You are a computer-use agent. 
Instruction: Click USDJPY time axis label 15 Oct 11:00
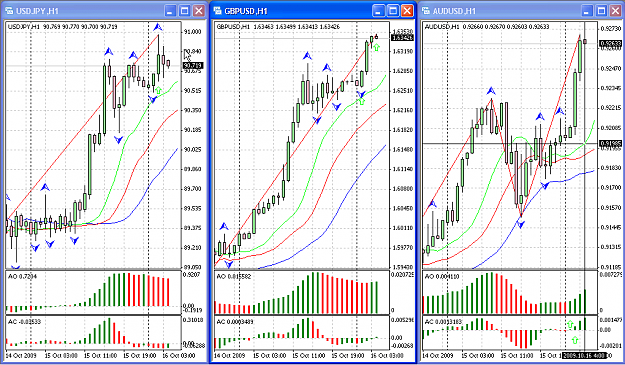100,355
